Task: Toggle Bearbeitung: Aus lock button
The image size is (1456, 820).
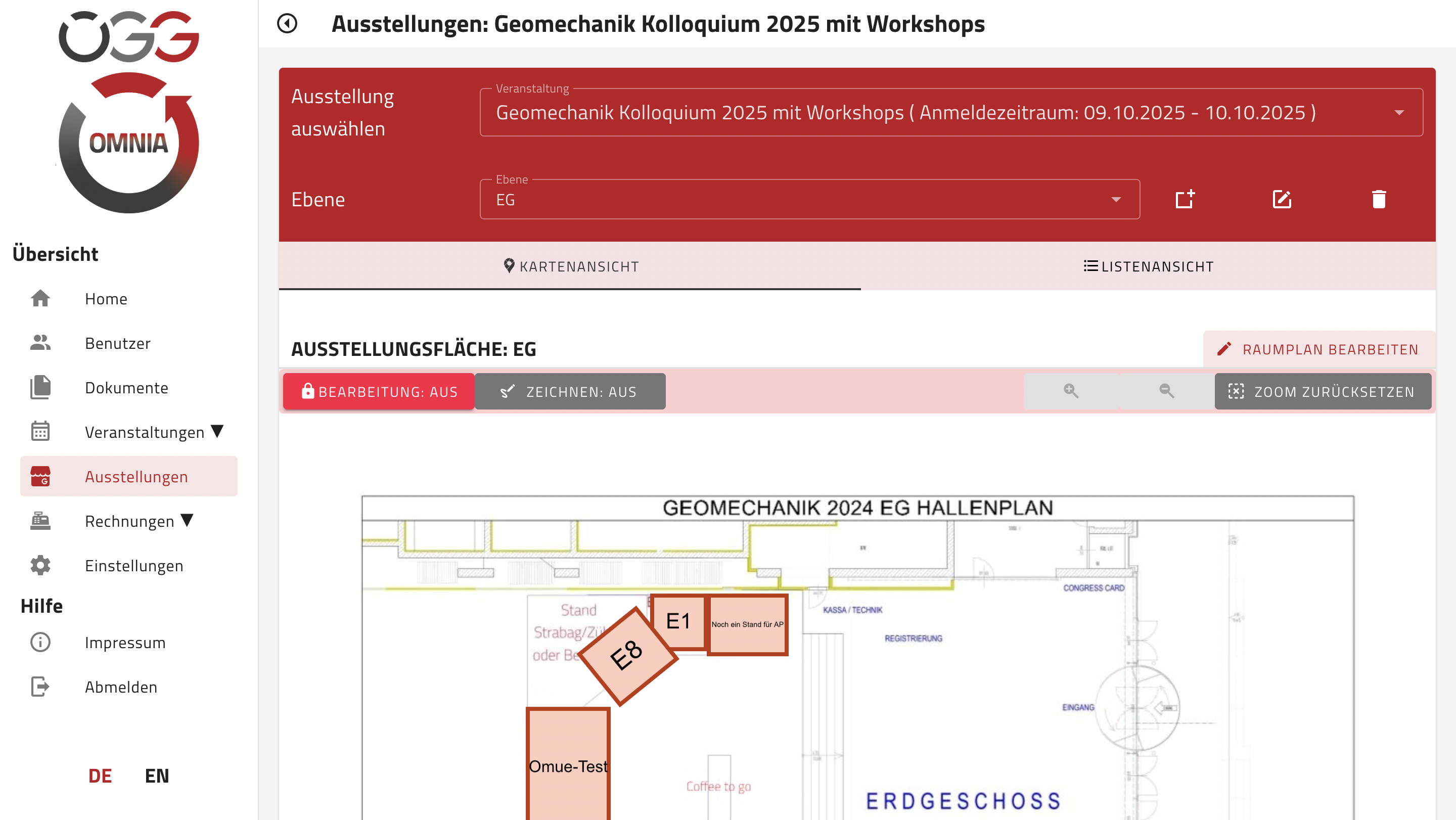Action: coord(379,391)
